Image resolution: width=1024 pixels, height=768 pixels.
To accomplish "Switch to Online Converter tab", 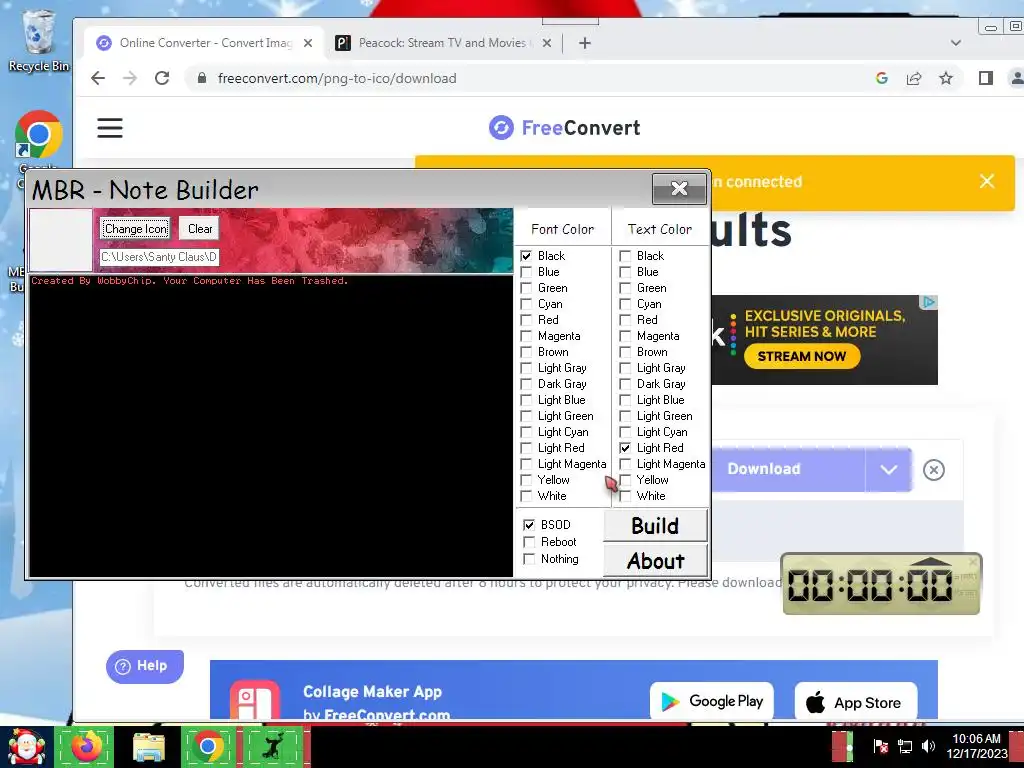I will point(204,43).
